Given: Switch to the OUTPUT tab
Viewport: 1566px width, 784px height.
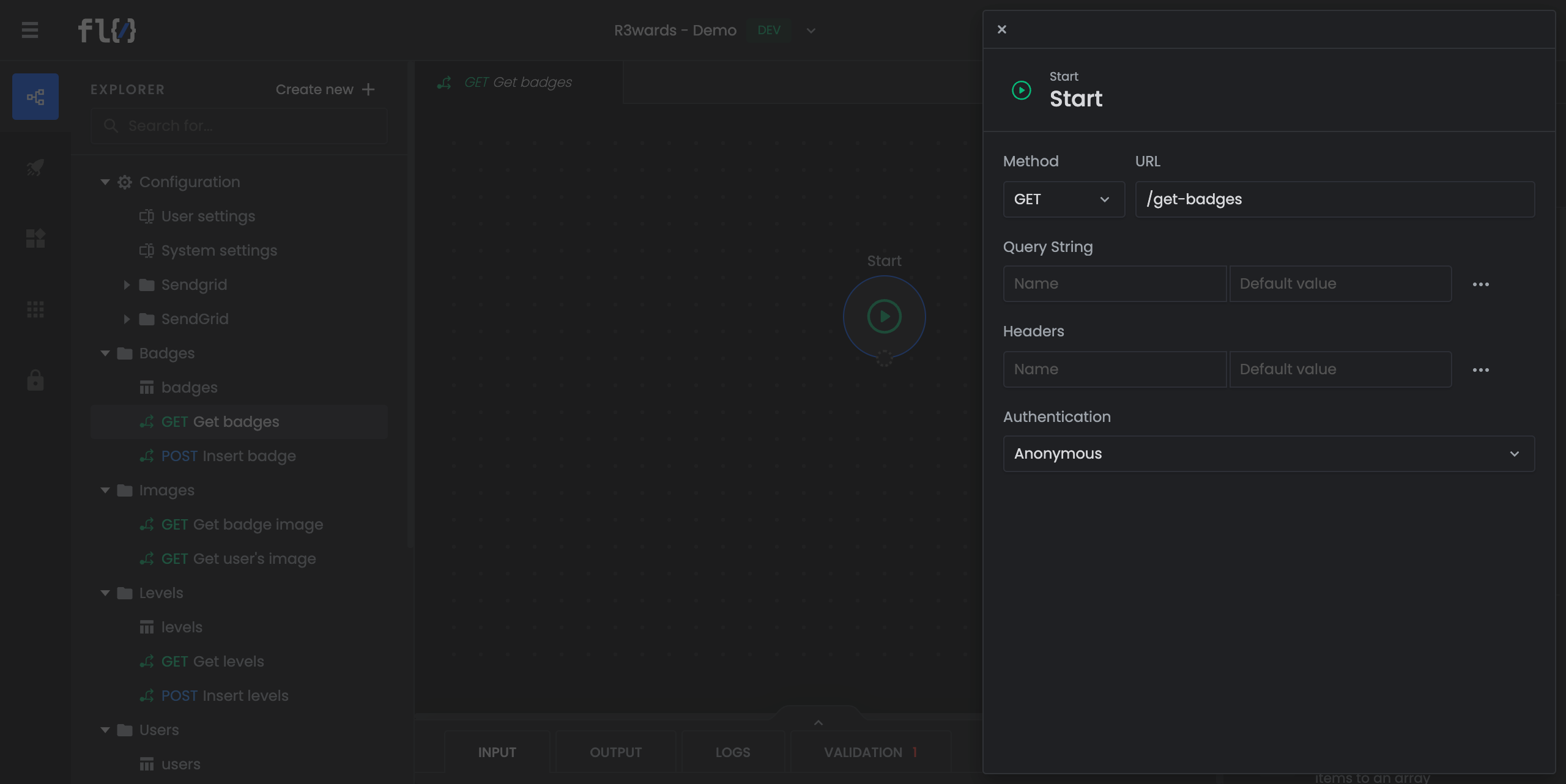Looking at the screenshot, I should (x=615, y=752).
